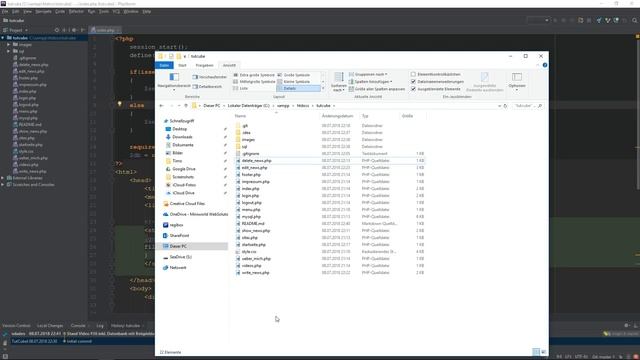This screenshot has height=360, width=640.
Task: Sort by the 'Name' column header
Action: [x=240, y=116]
